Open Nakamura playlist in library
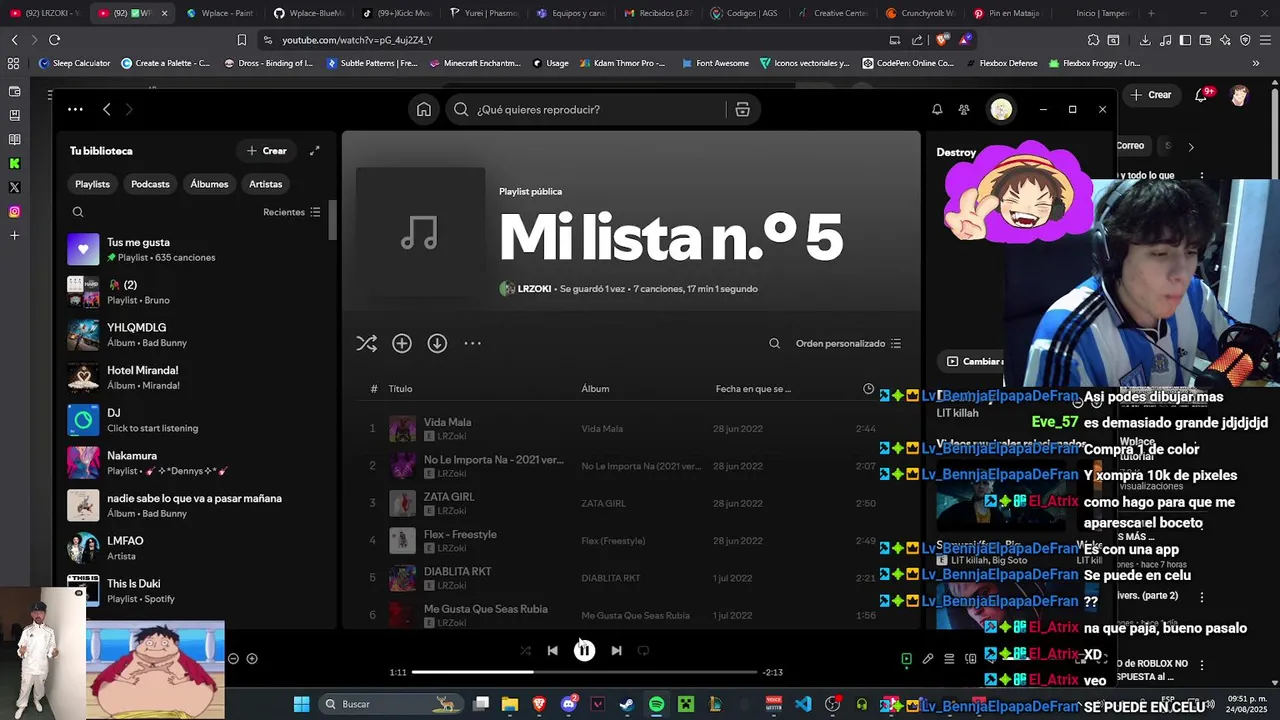The height and width of the screenshot is (720, 1280). click(x=196, y=463)
